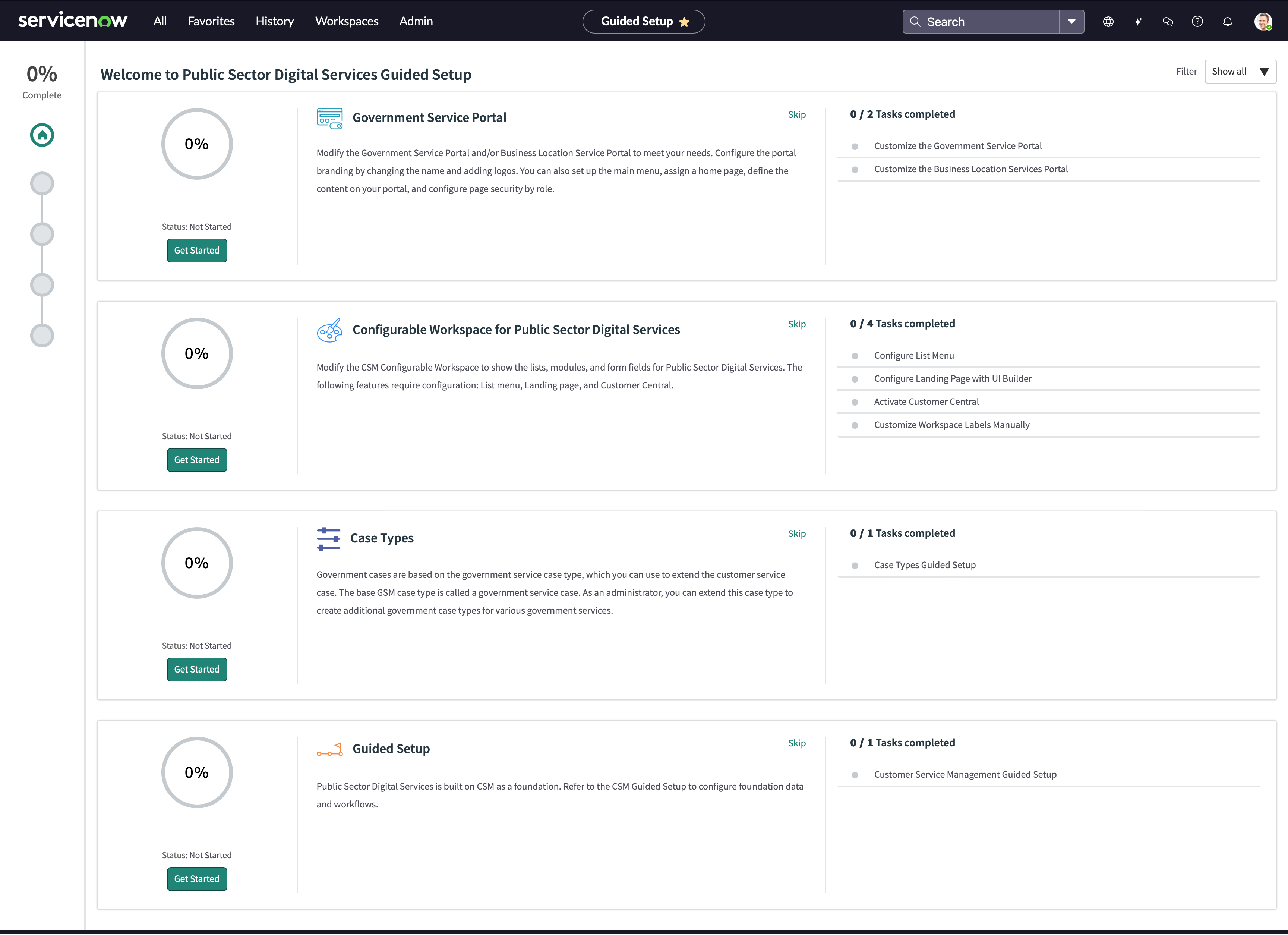Open the globe scope picker icon
Screen dimensions: 1288x935
tap(1108, 22)
